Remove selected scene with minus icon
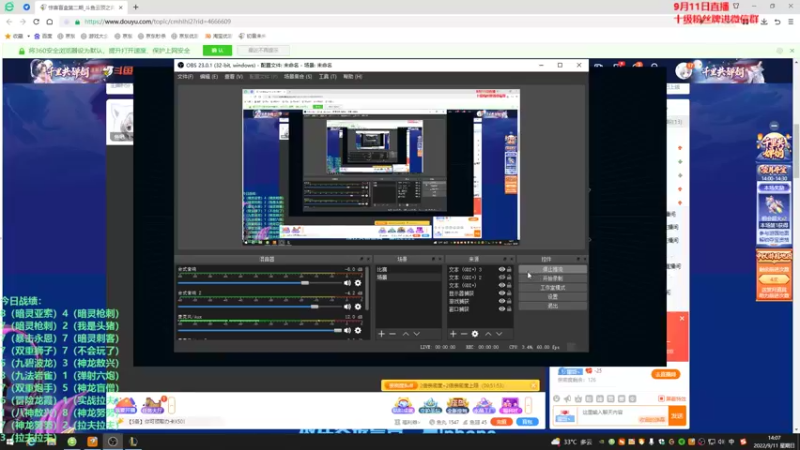Image resolution: width=800 pixels, height=450 pixels. tap(392, 334)
